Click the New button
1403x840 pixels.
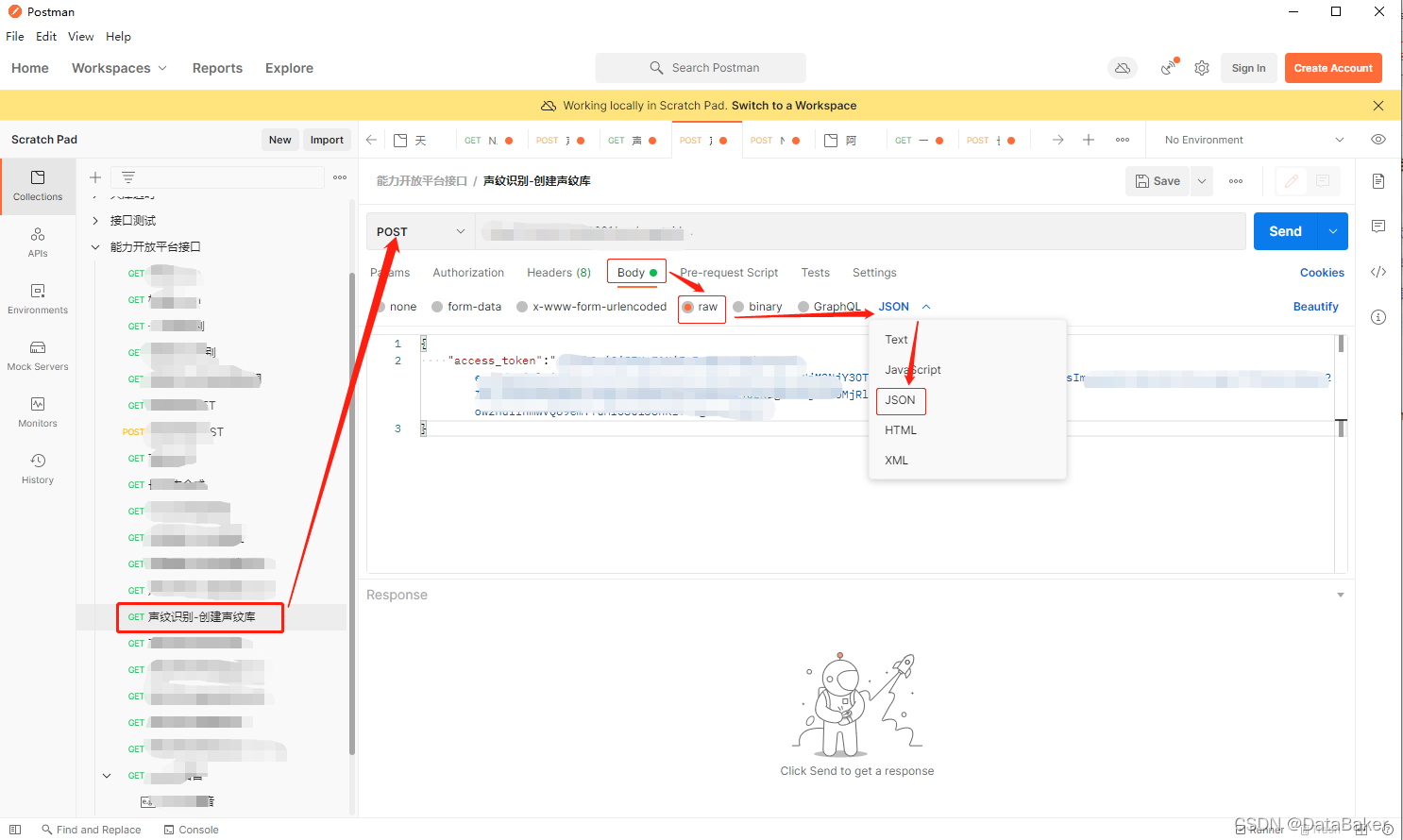click(x=279, y=140)
